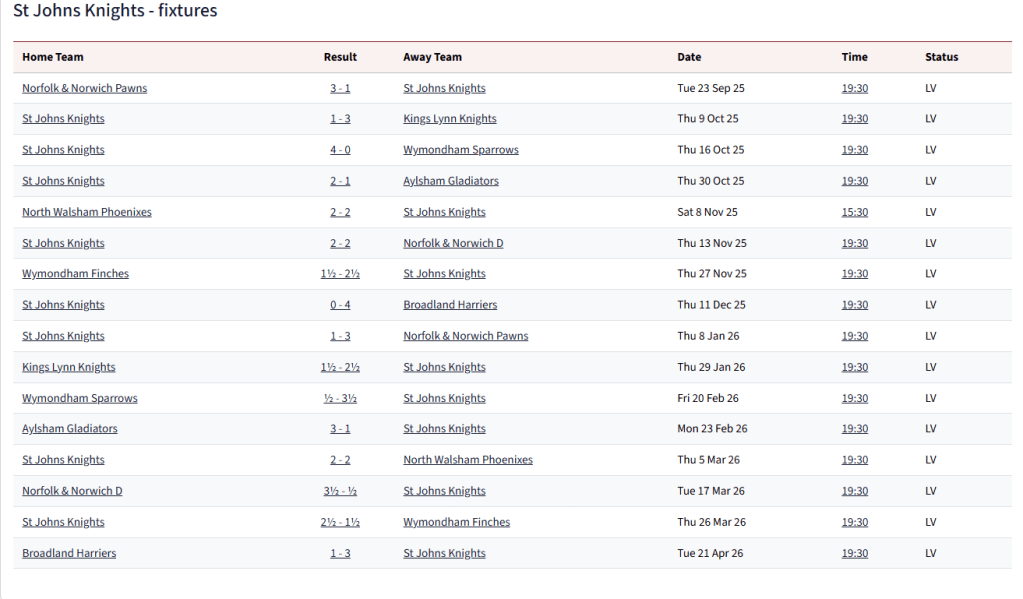This screenshot has height=599, width=1023.
Task: Open Kings Lynn Knights home team link
Action: (x=69, y=367)
